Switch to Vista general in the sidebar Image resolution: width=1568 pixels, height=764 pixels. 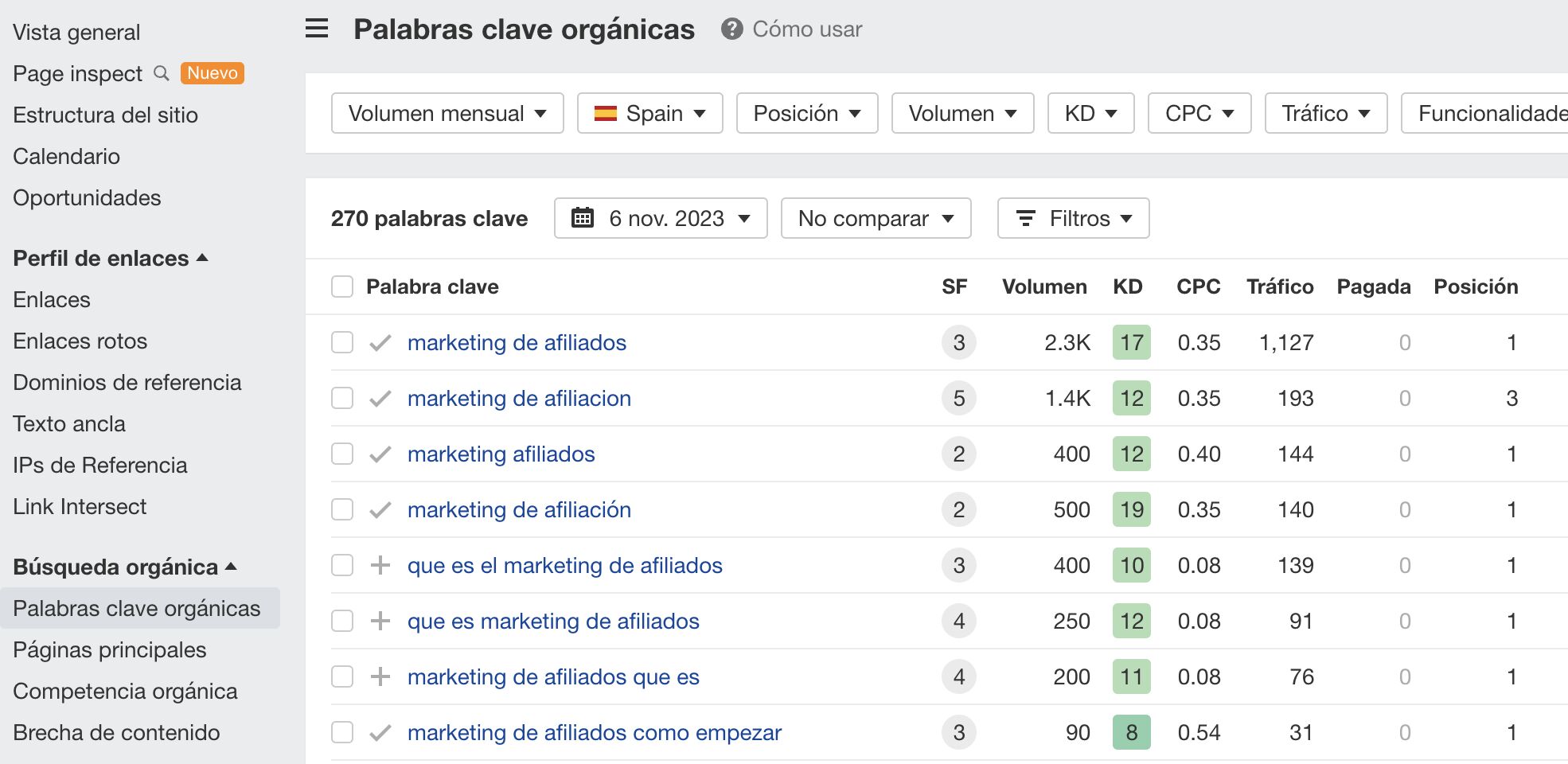point(76,33)
